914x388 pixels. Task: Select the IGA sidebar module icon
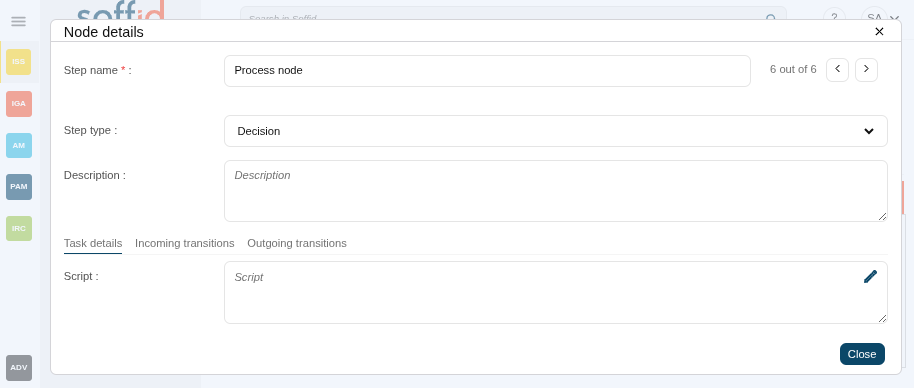[19, 104]
